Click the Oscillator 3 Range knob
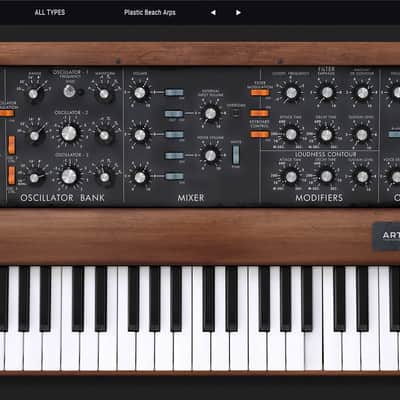 coord(34,178)
